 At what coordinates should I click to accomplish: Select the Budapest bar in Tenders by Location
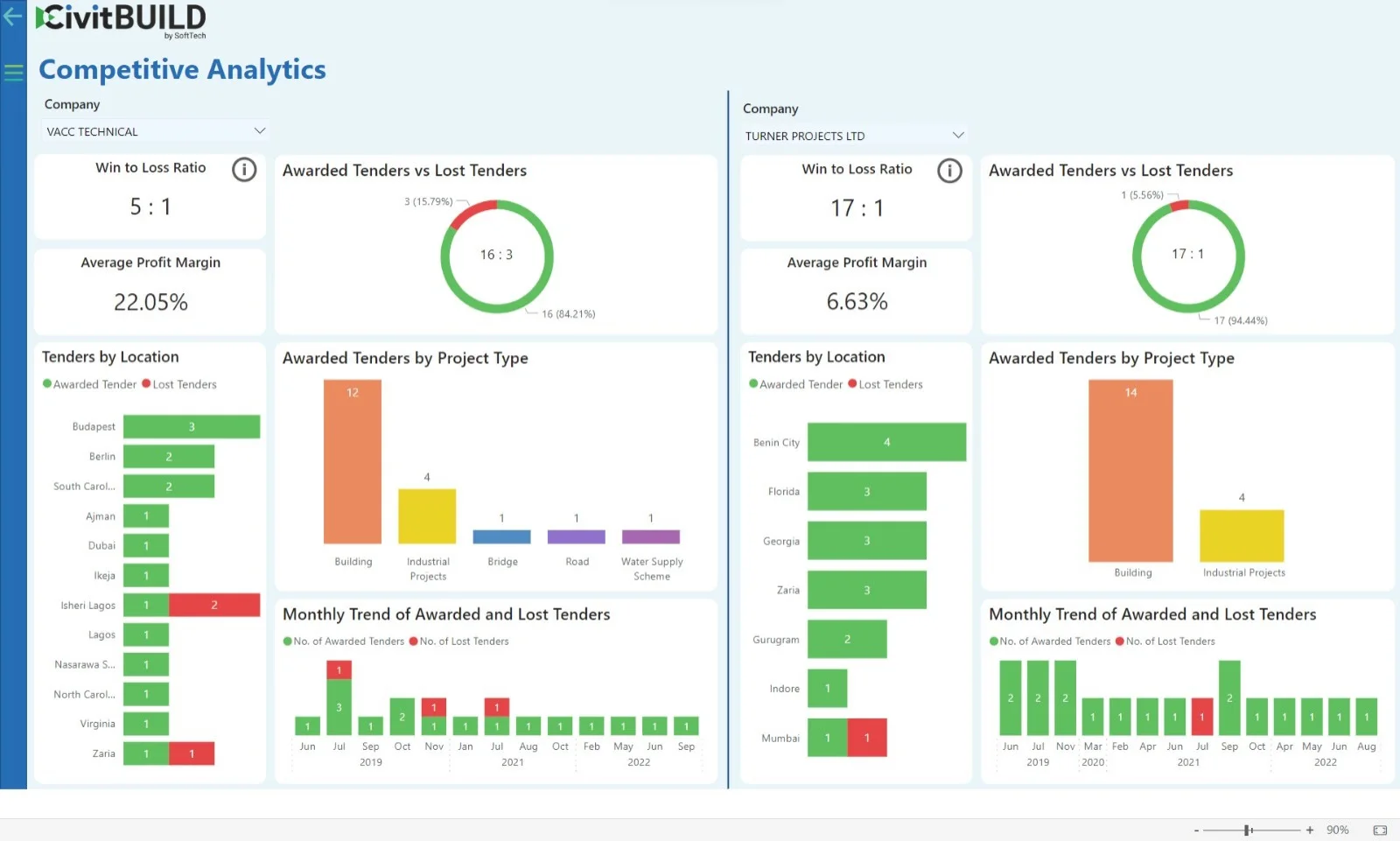click(x=191, y=427)
